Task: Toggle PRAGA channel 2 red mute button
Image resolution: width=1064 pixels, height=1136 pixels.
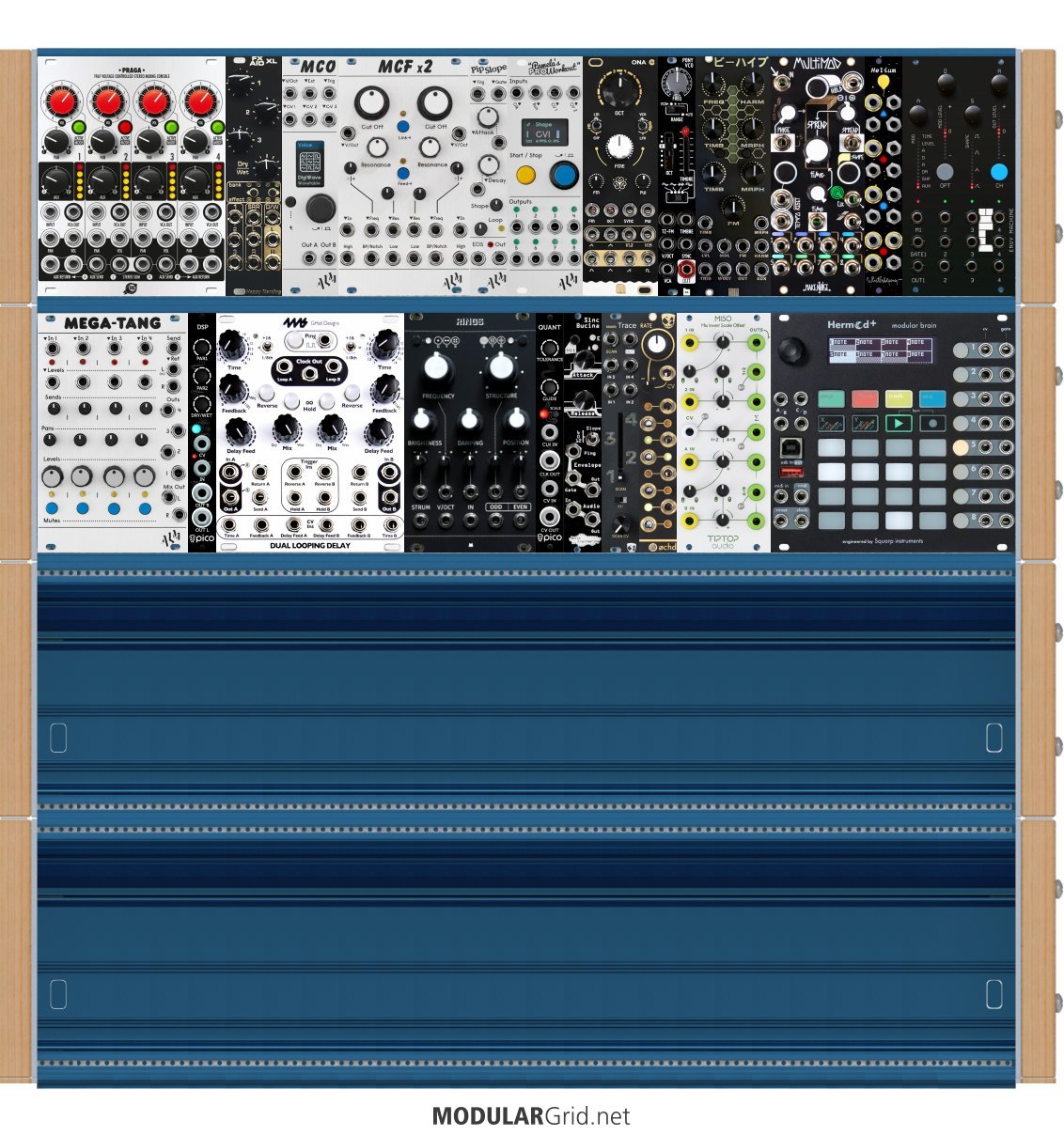Action: click(x=124, y=128)
